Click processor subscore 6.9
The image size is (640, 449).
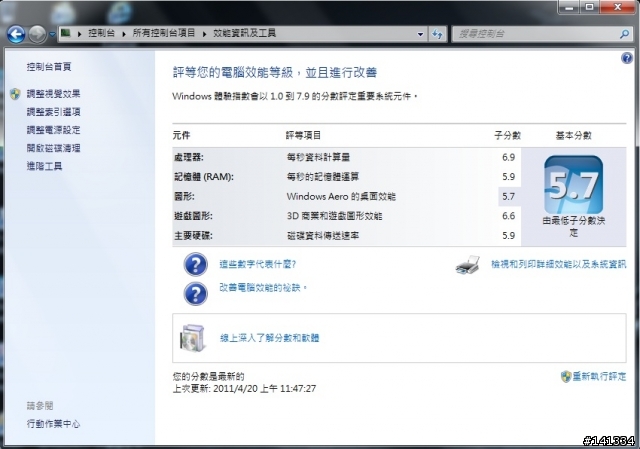click(x=509, y=157)
